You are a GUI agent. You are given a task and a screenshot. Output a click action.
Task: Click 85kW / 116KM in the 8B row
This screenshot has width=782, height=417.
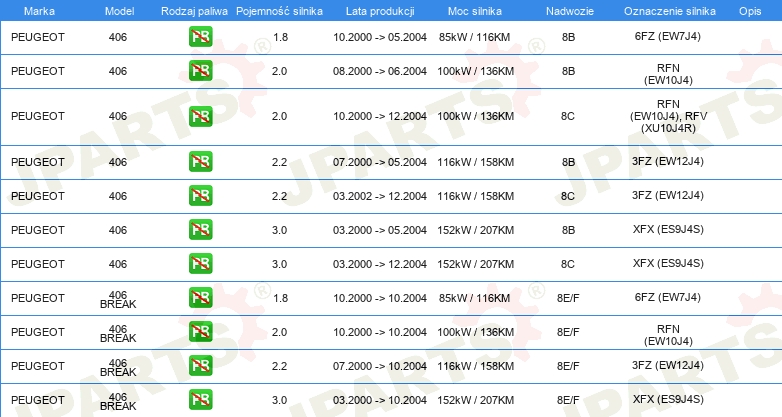coord(475,37)
